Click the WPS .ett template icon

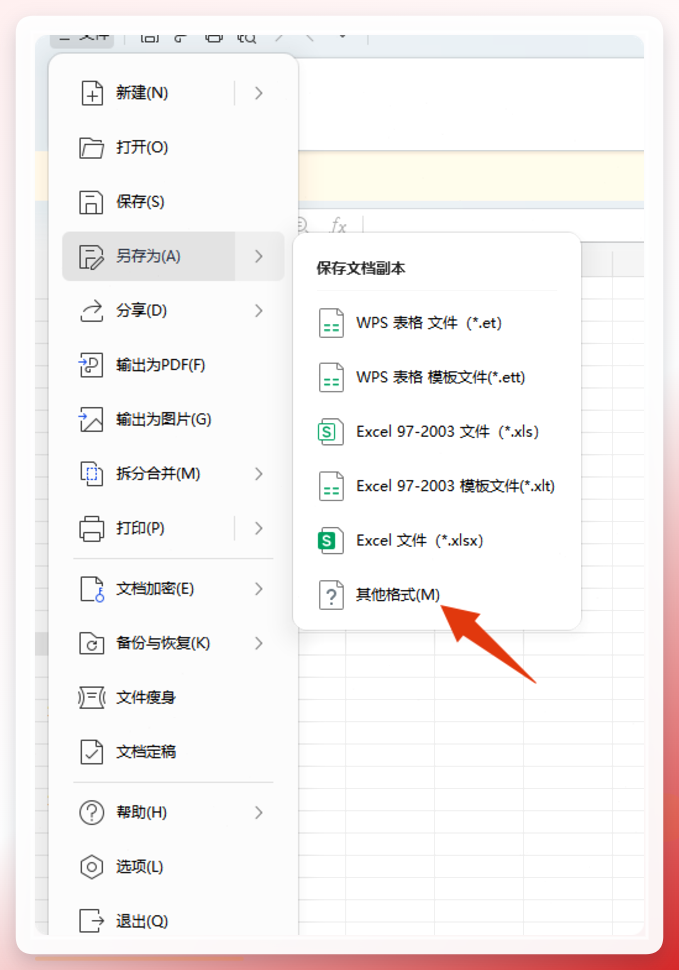tap(331, 377)
